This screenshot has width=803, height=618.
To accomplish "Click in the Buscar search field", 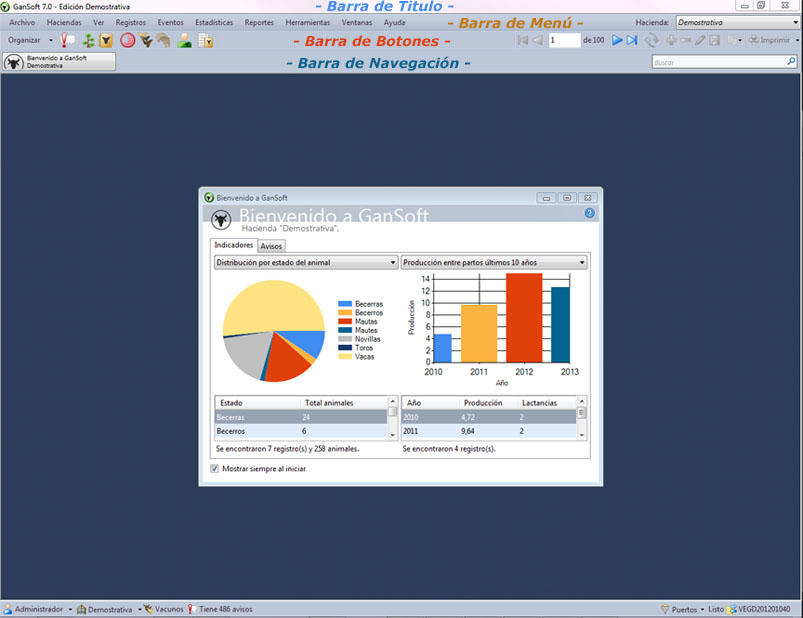I will tap(718, 62).
